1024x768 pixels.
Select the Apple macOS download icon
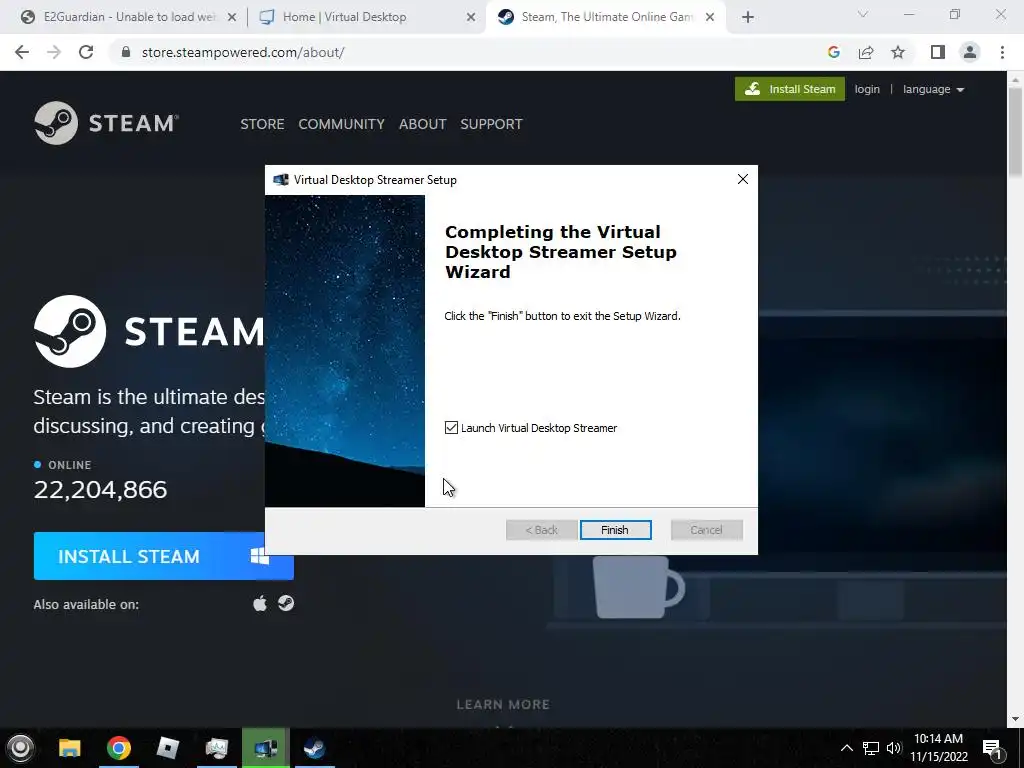click(x=260, y=603)
